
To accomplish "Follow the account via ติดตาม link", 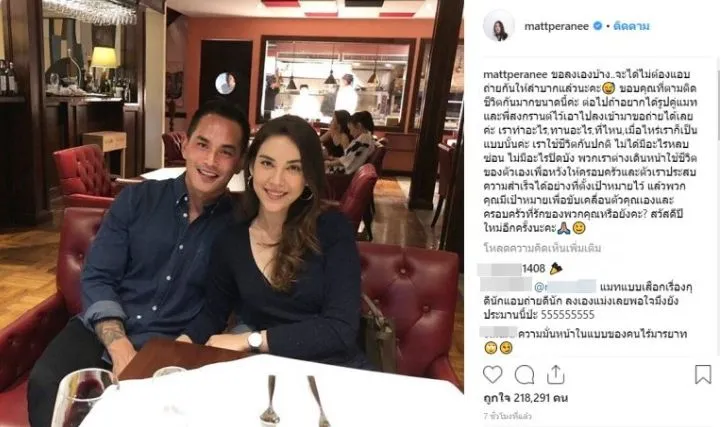I will 631,26.
